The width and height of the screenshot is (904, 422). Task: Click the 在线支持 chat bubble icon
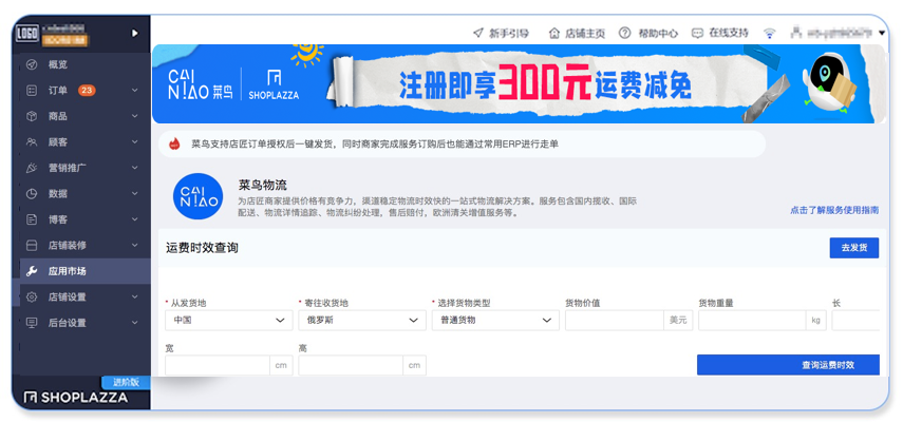pyautogui.click(x=698, y=33)
